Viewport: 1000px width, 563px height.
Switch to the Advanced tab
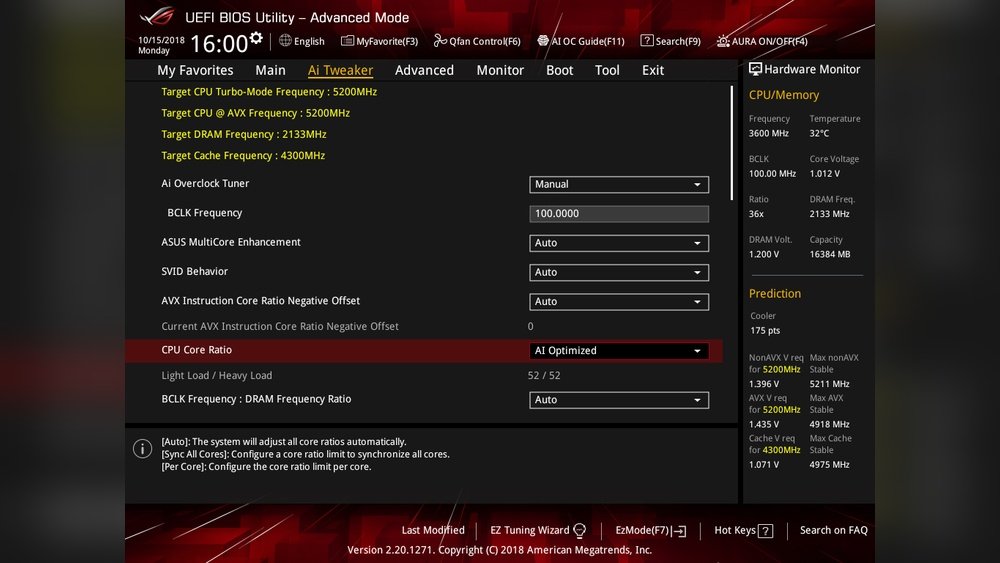(424, 70)
